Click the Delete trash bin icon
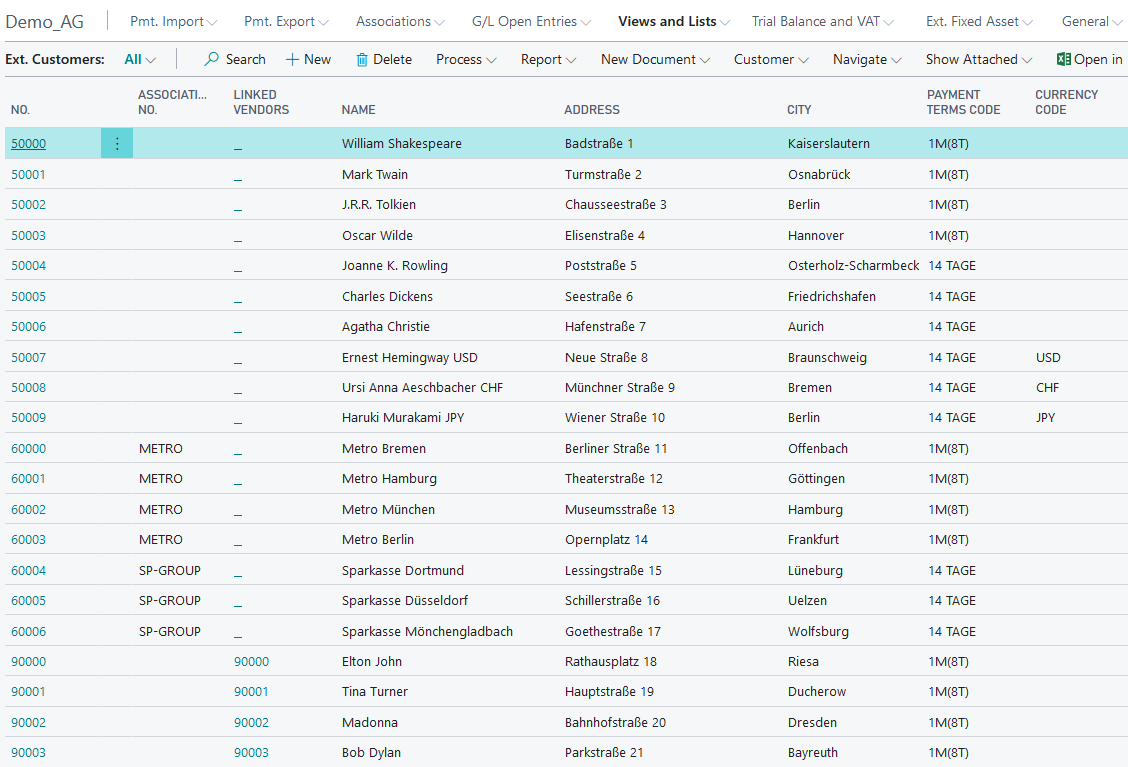 [x=362, y=60]
